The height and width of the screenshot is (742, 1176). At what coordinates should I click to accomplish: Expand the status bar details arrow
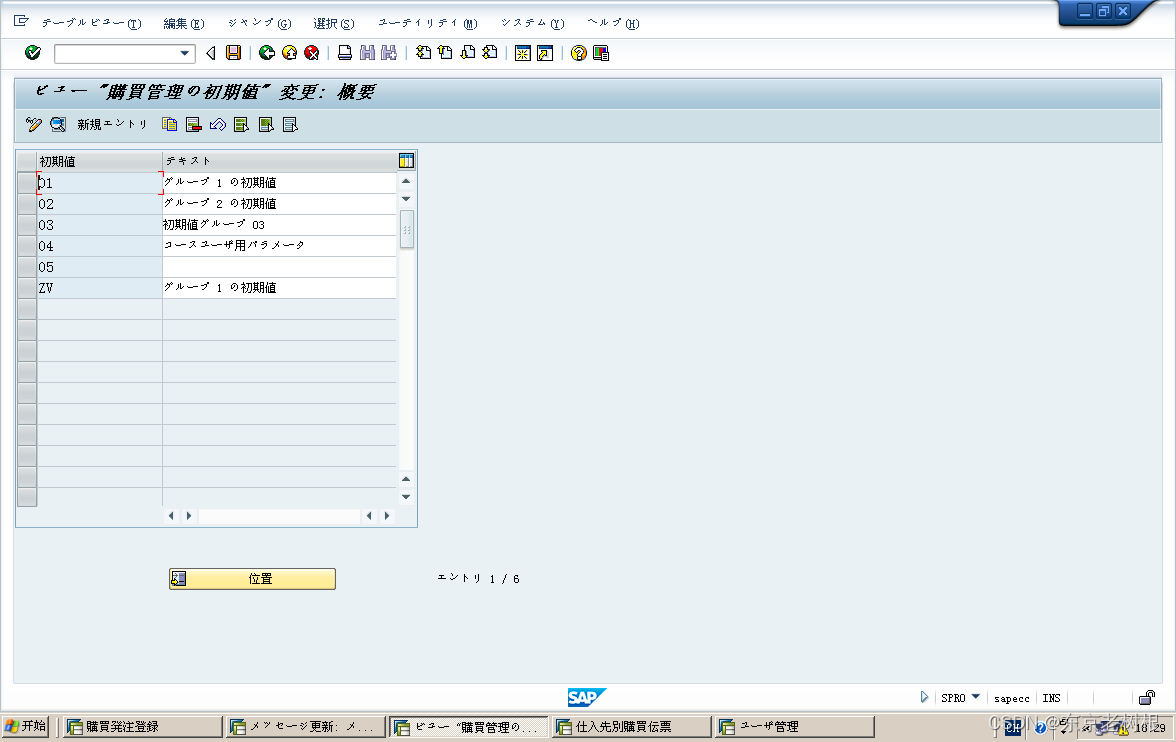click(x=925, y=697)
